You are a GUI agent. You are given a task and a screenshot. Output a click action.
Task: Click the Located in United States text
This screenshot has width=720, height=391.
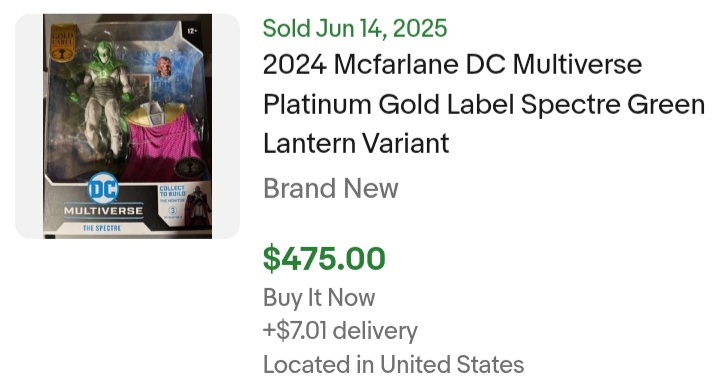tap(394, 365)
